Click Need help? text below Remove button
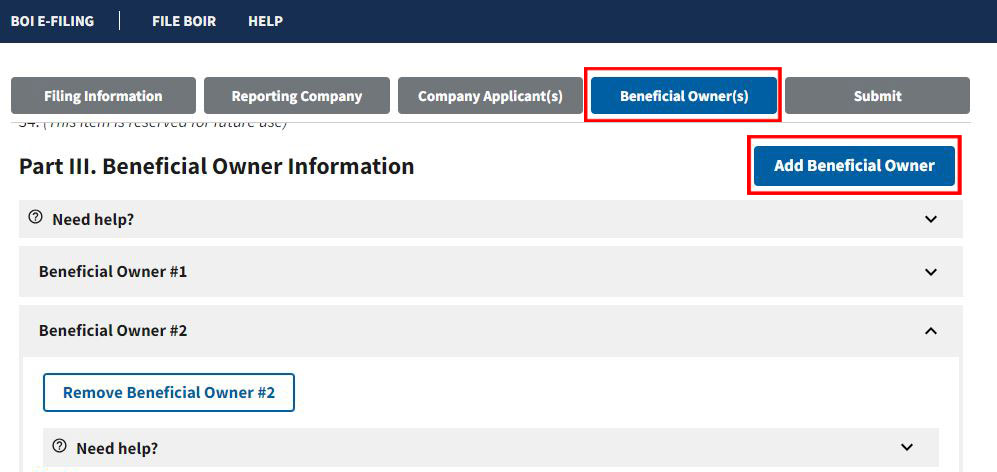 tap(117, 448)
